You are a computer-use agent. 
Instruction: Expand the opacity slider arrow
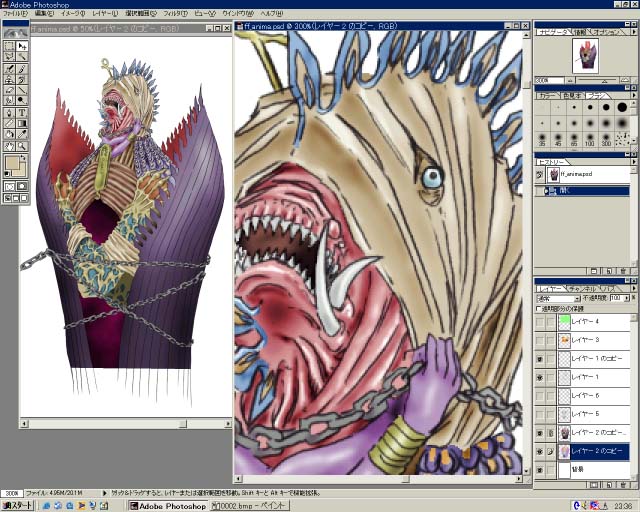point(627,298)
